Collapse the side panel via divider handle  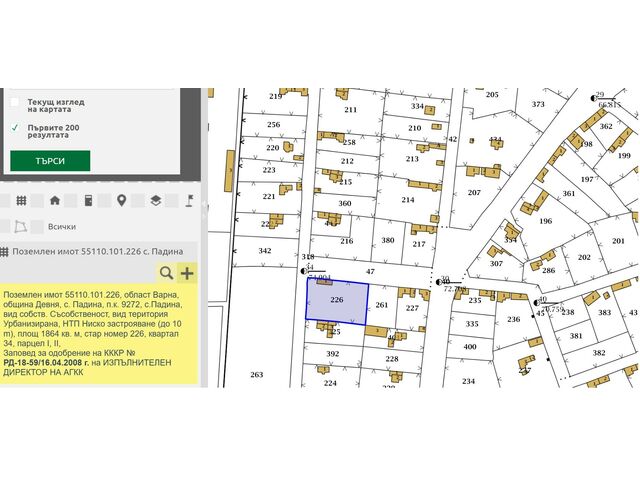(203, 210)
